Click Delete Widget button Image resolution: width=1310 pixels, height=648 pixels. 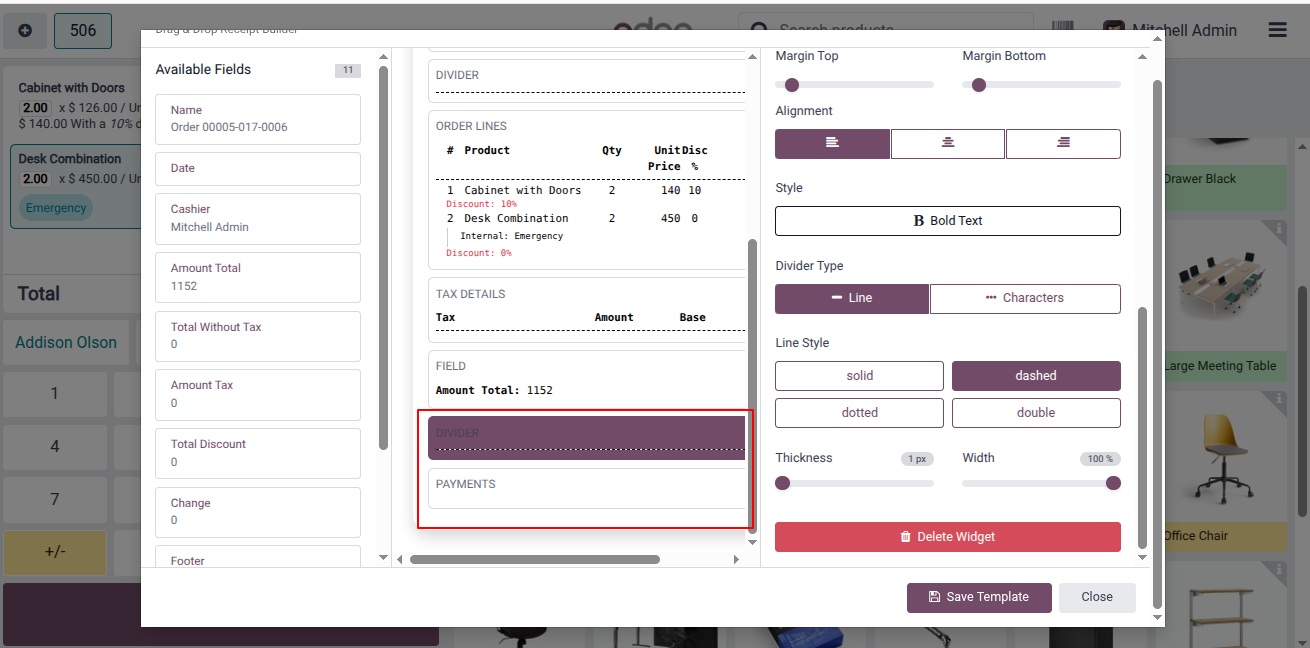click(x=947, y=537)
